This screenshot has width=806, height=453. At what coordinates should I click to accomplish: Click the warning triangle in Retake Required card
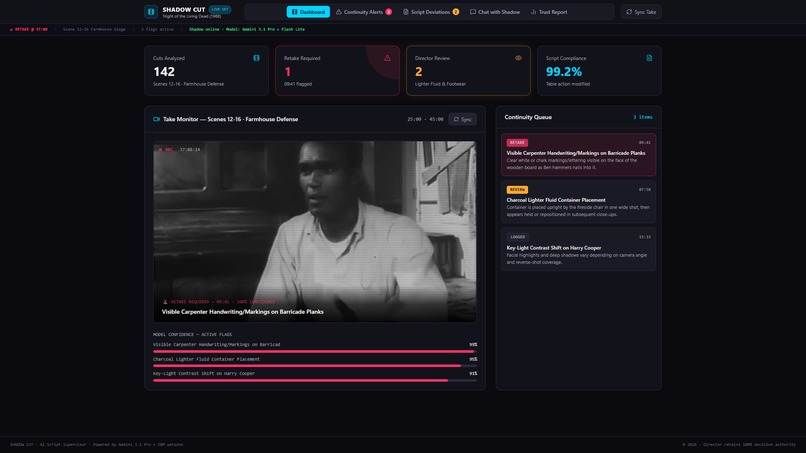[x=387, y=58]
